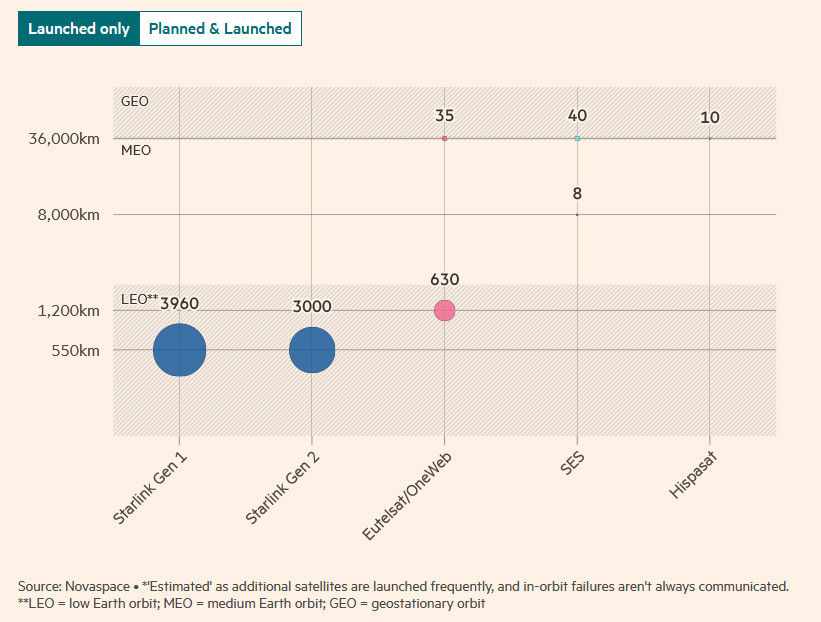
Task: Click the SES GEO dot labeled 40
Action: pyautogui.click(x=577, y=138)
